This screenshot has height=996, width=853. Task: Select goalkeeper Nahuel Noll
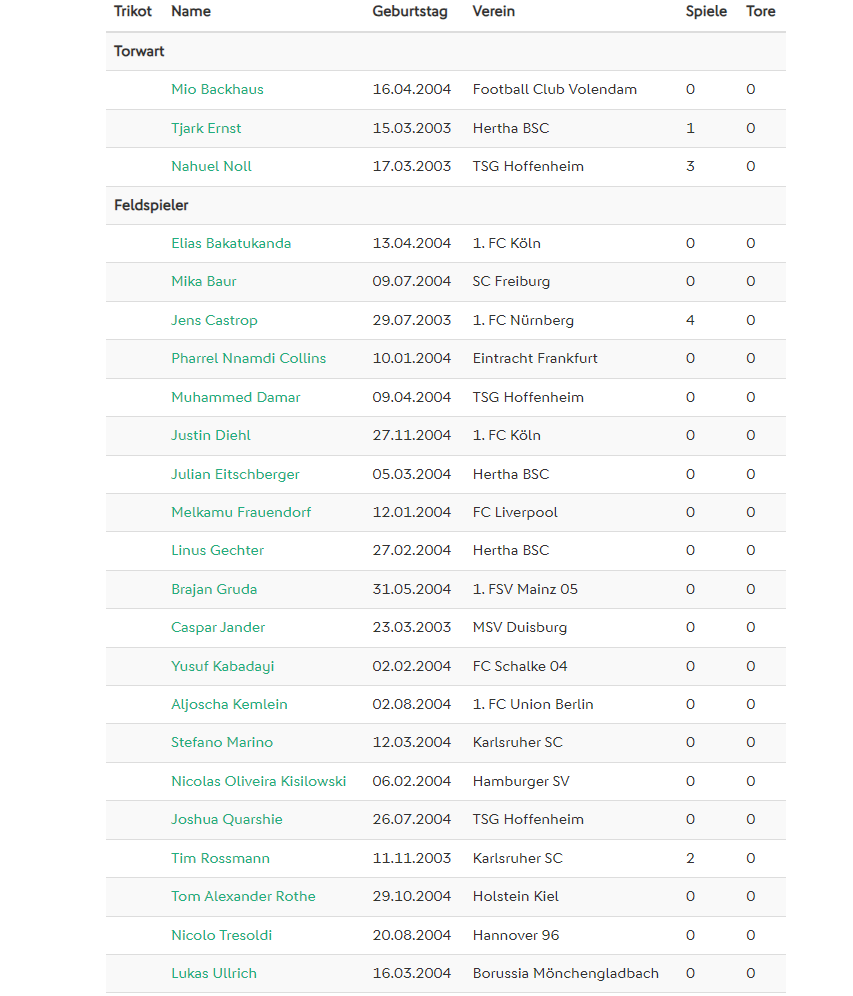212,166
